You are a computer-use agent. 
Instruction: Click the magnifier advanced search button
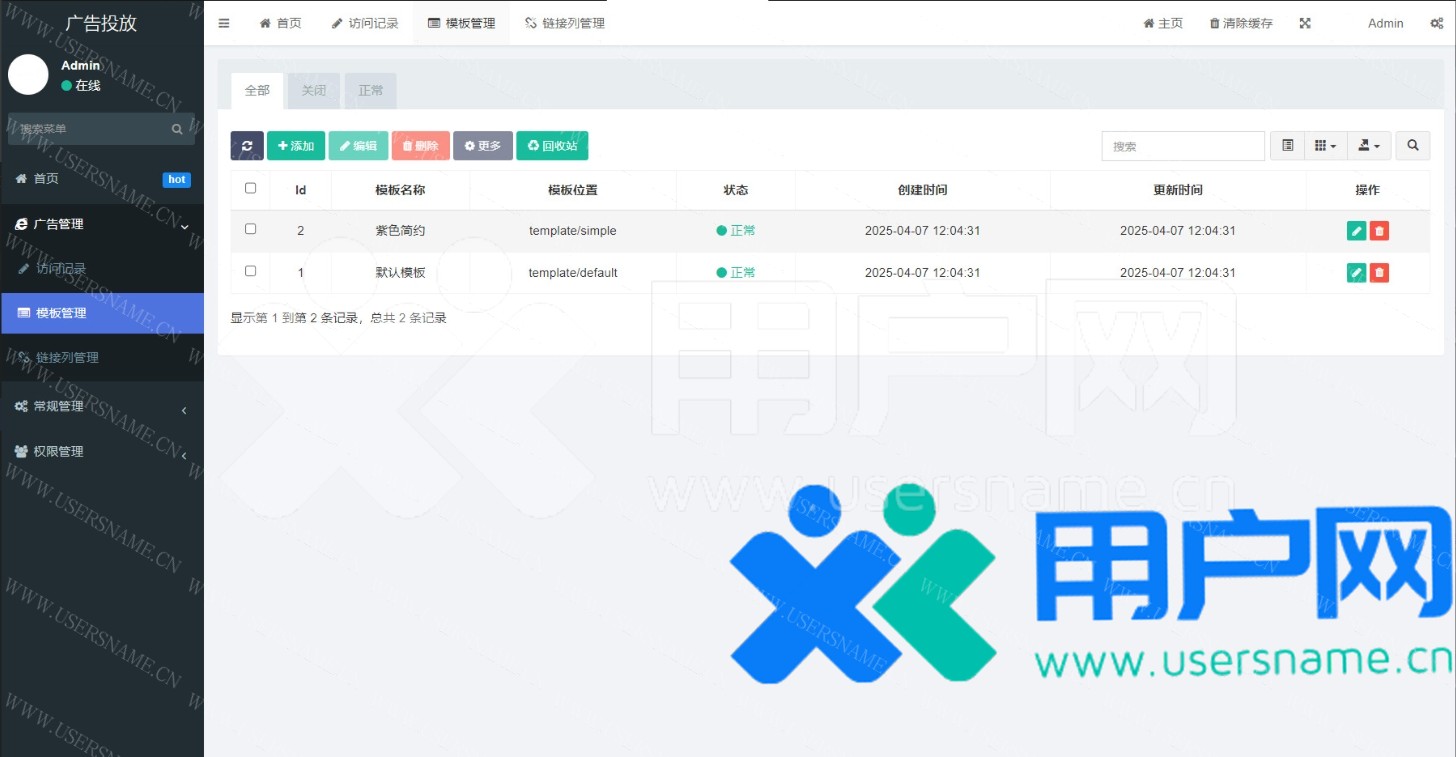pyautogui.click(x=1412, y=146)
